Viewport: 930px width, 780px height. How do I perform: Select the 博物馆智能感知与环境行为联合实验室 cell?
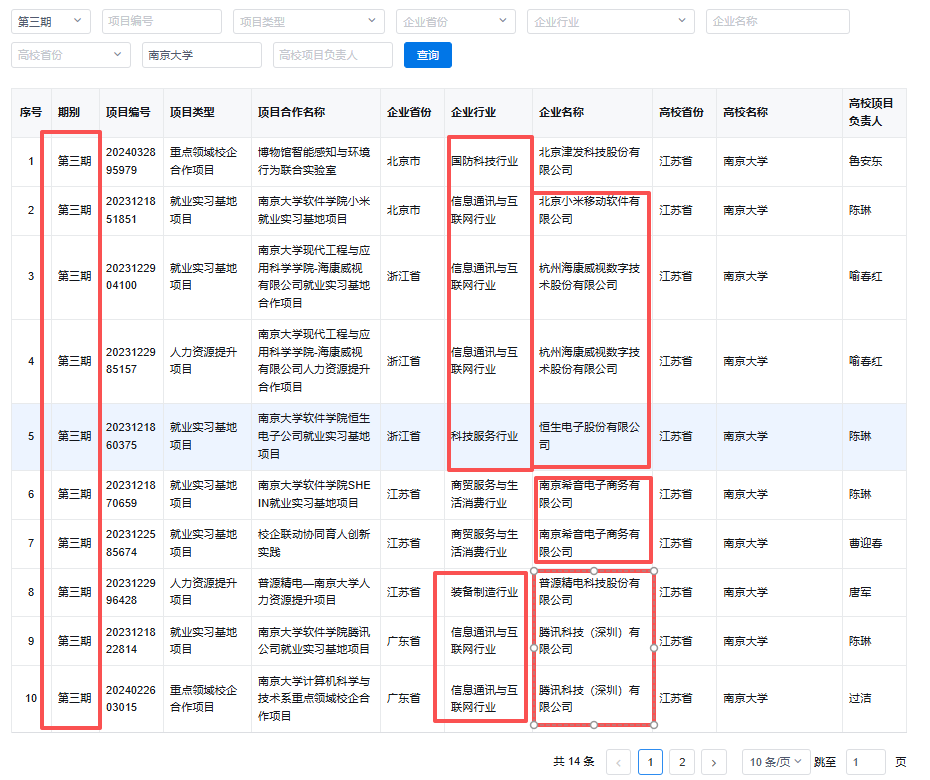(314, 161)
